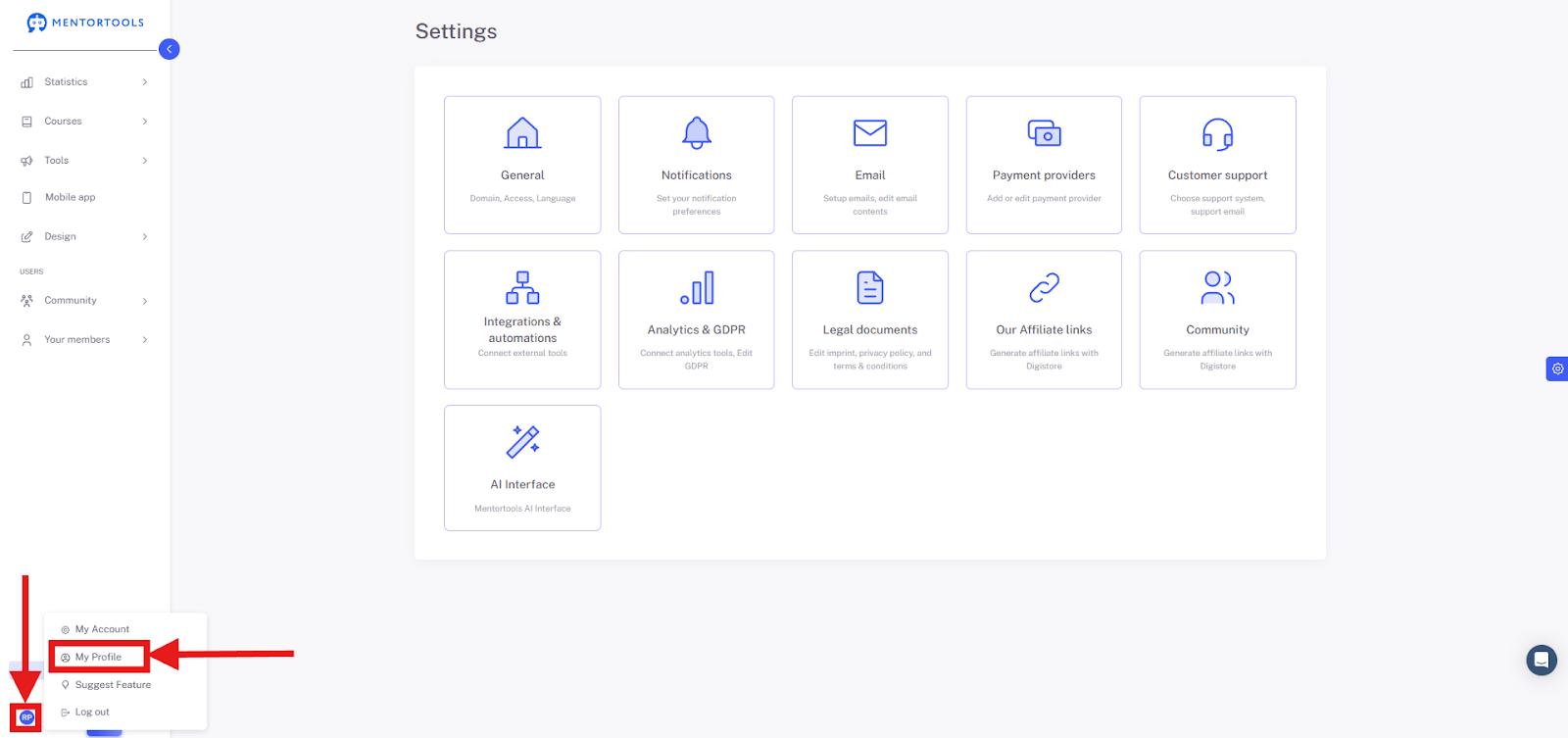Click the Our Affiliate links chain icon
The width and height of the screenshot is (1568, 738).
[x=1045, y=288]
